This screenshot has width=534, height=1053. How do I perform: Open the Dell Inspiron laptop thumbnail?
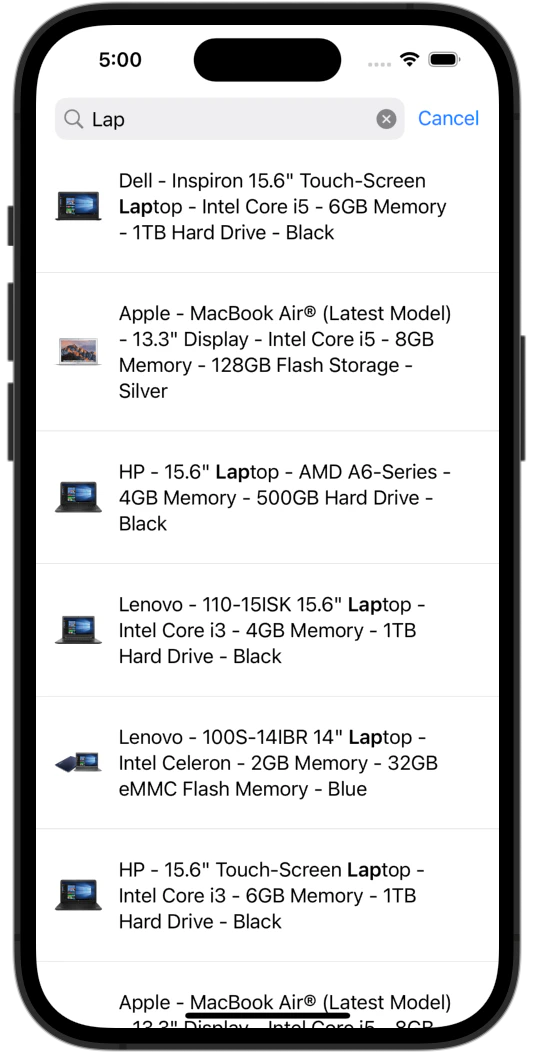tap(78, 206)
